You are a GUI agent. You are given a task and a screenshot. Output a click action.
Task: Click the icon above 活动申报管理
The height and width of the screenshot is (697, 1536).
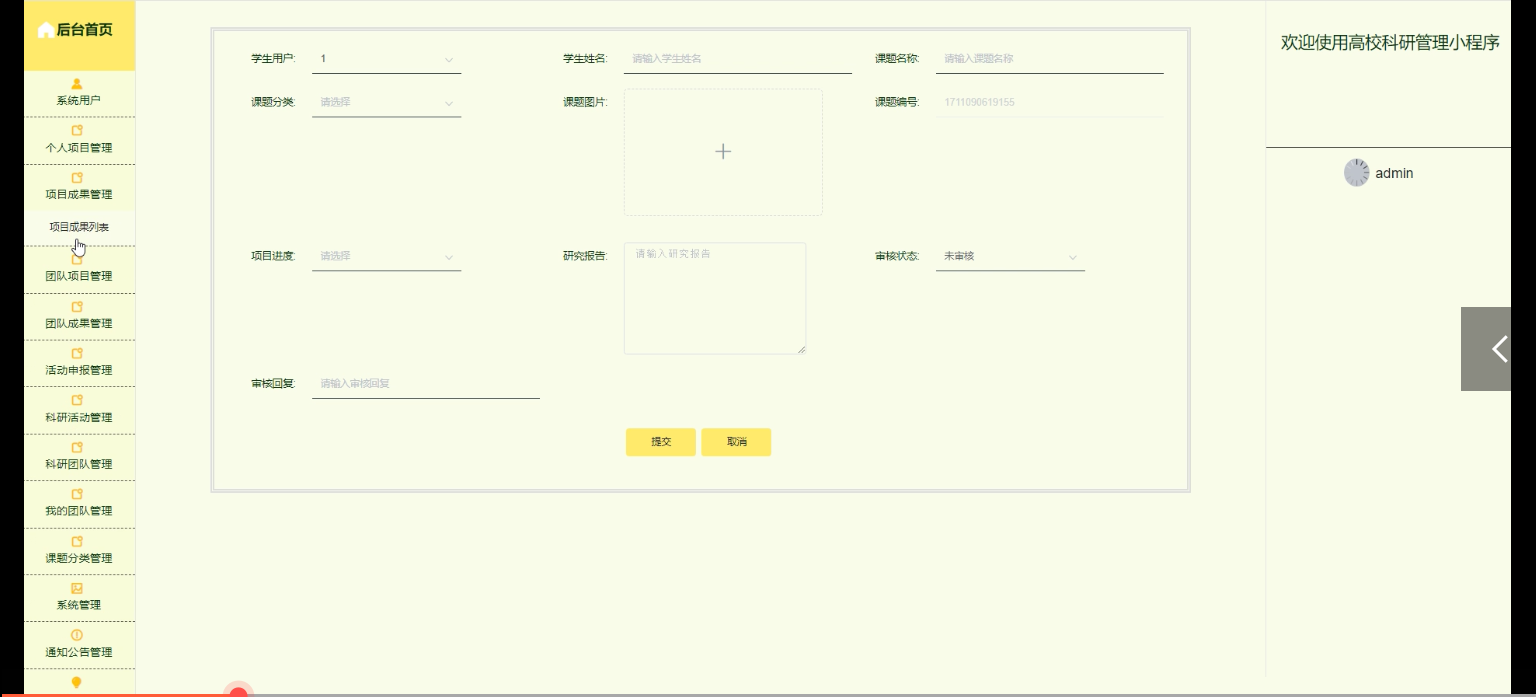click(x=78, y=354)
